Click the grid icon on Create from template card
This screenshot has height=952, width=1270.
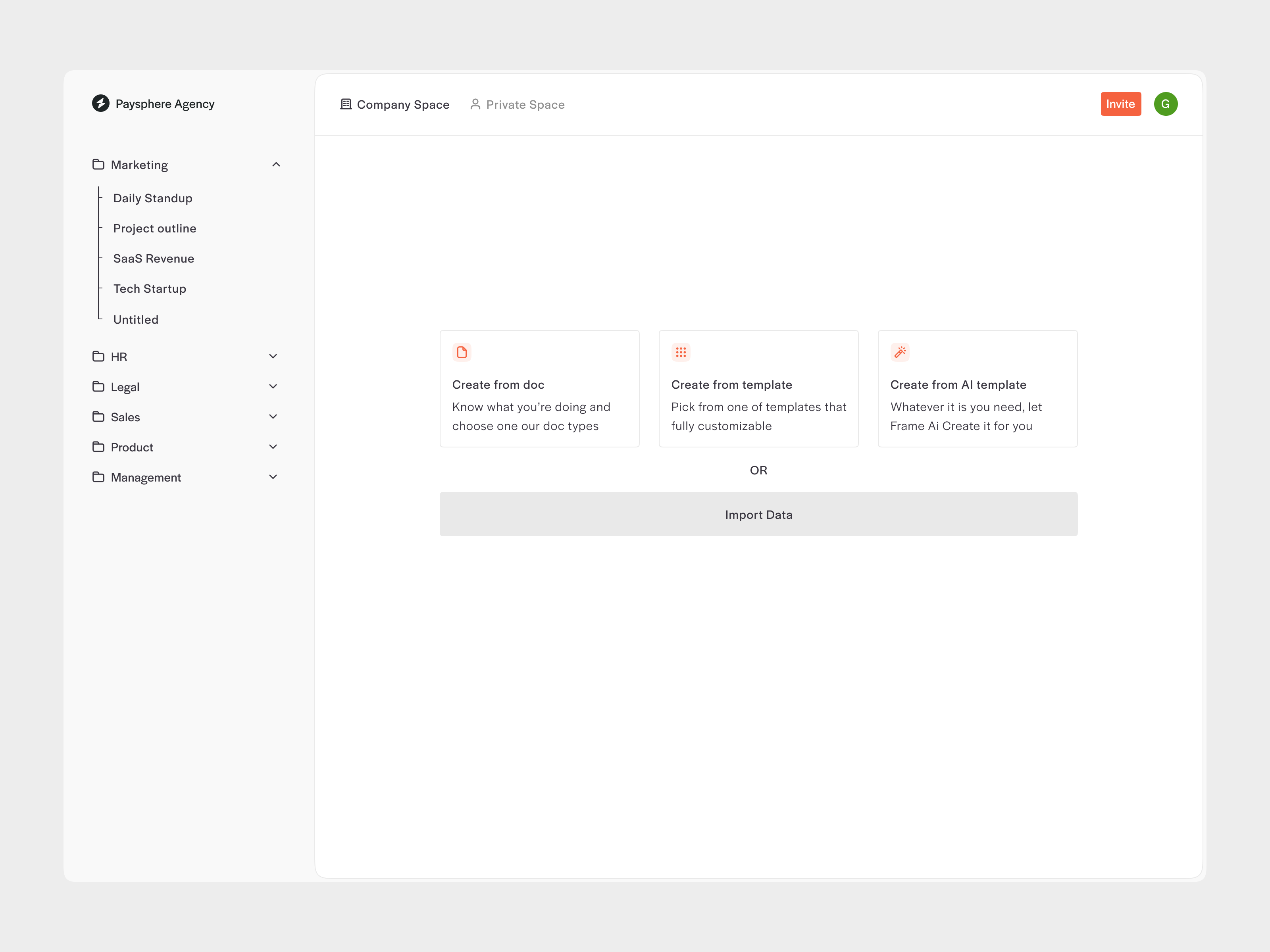tap(681, 352)
